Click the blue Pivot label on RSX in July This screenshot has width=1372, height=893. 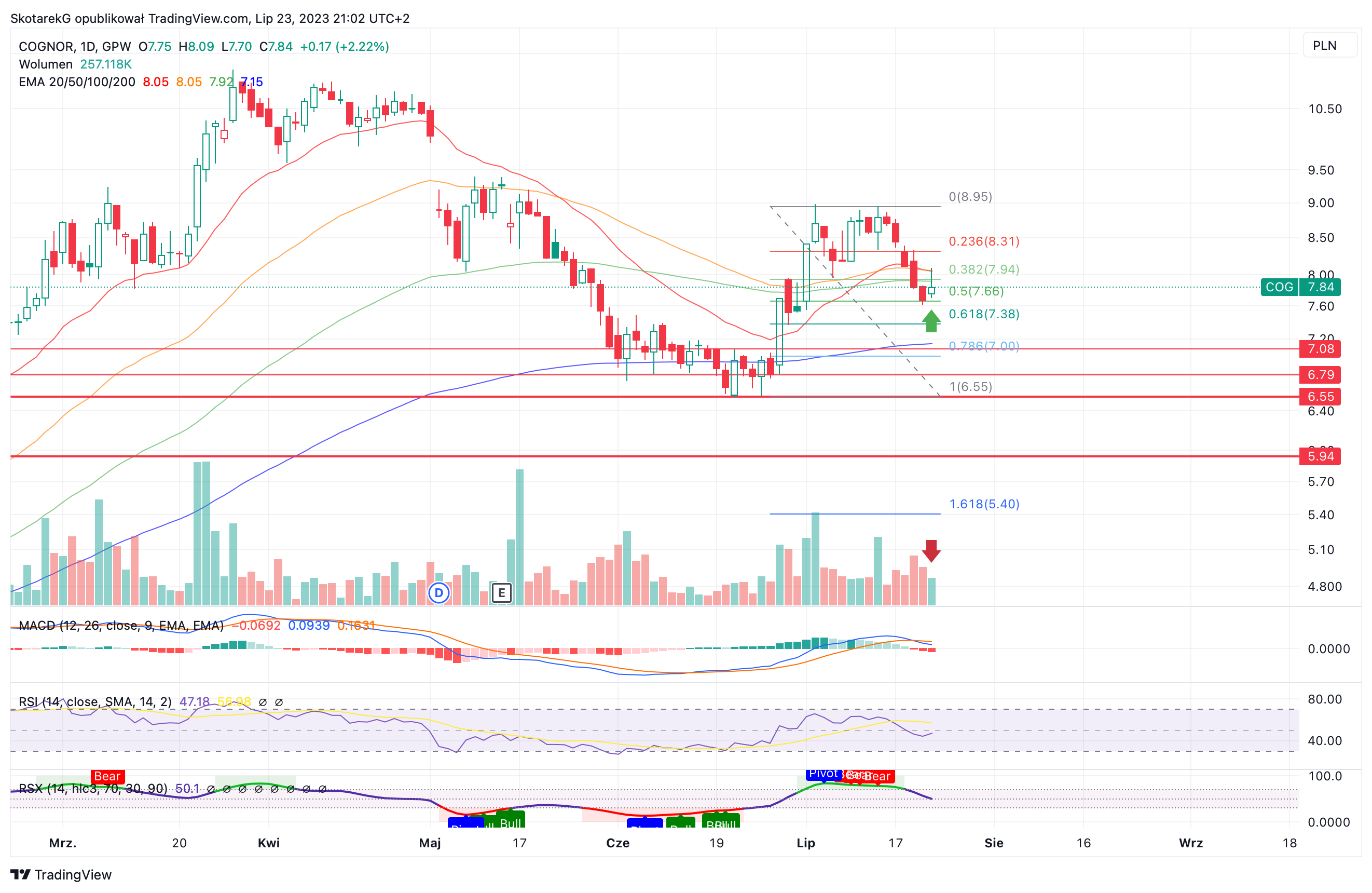tap(823, 774)
